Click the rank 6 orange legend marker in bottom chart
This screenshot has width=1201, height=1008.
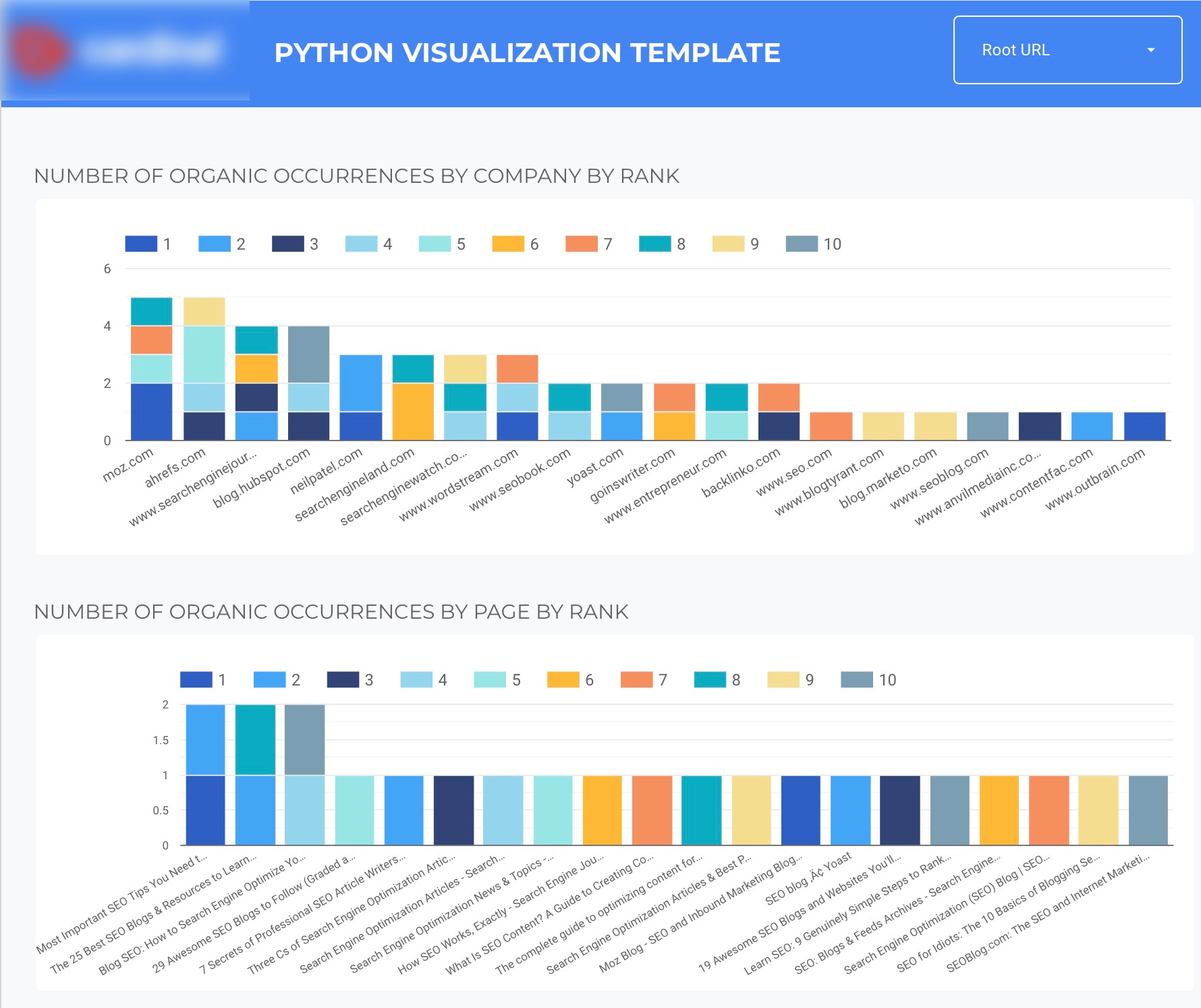pyautogui.click(x=565, y=680)
